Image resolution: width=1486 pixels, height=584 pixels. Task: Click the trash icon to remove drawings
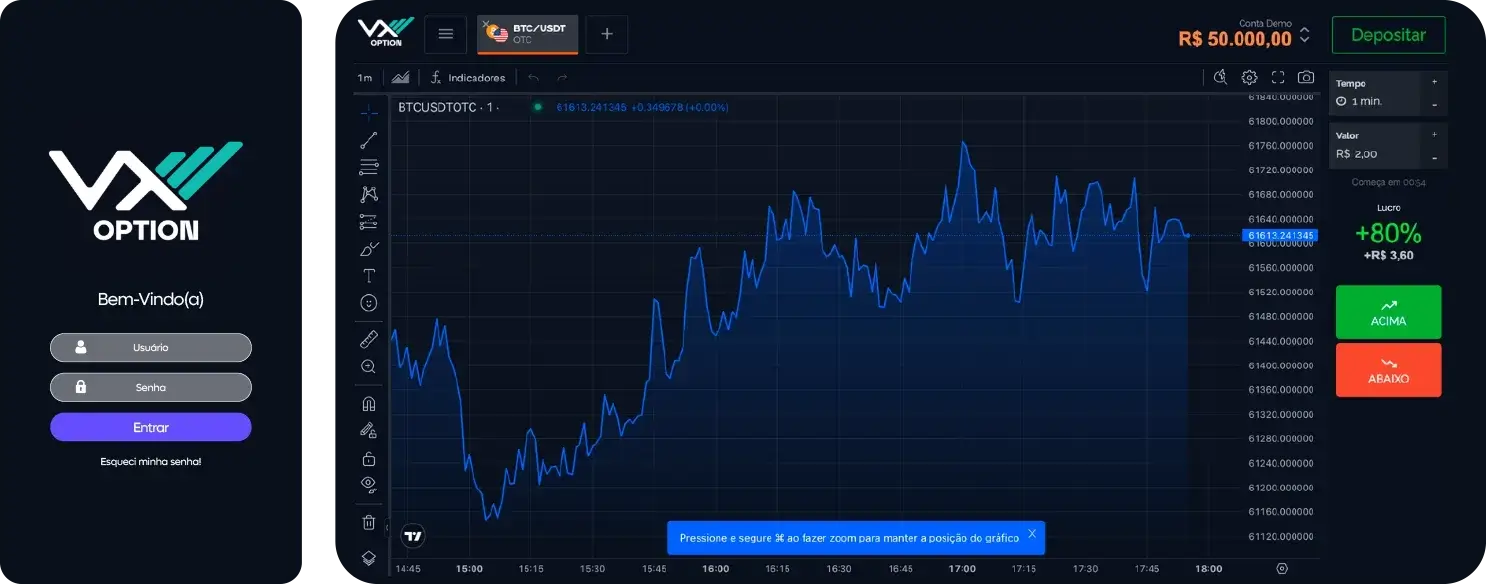point(369,522)
